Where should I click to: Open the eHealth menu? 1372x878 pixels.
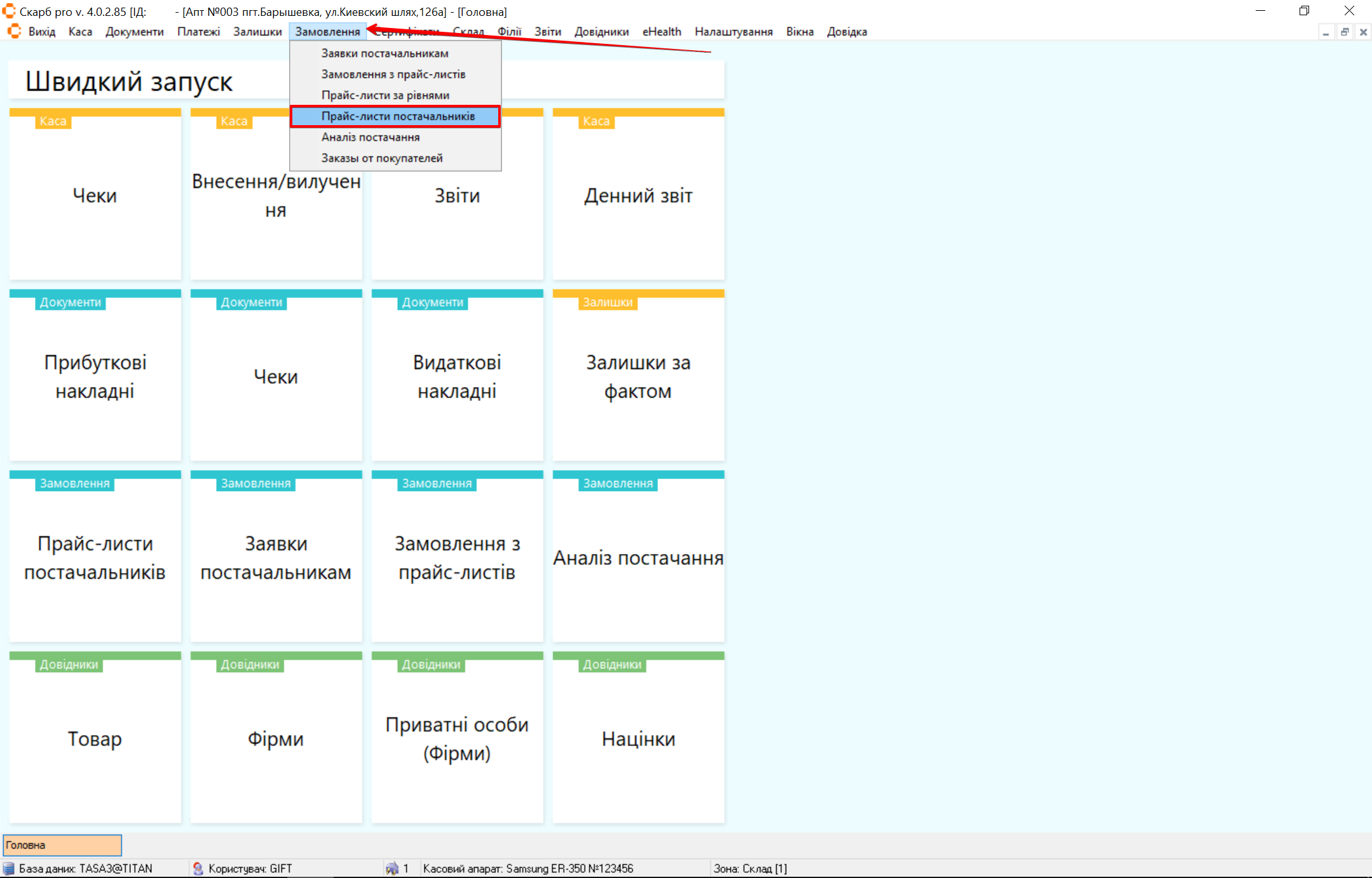[x=661, y=32]
